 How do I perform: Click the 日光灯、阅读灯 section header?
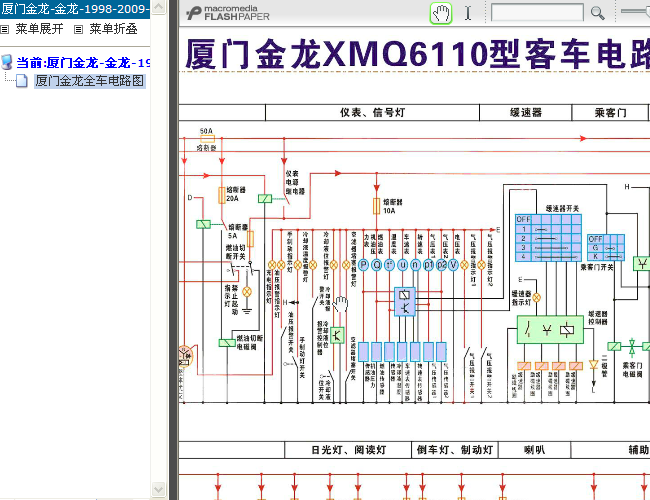point(348,450)
